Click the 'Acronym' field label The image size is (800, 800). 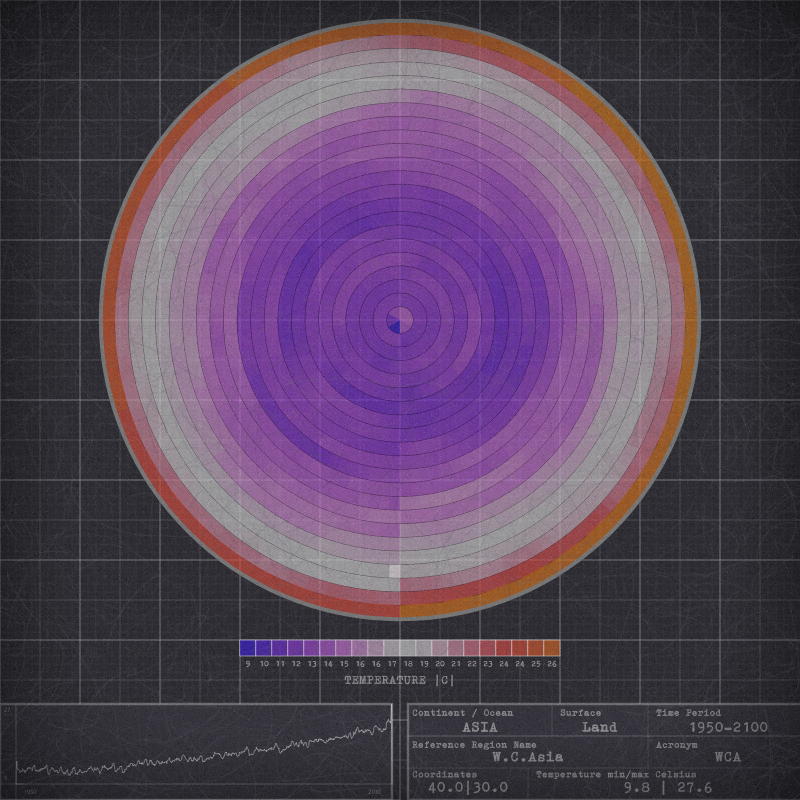click(677, 745)
